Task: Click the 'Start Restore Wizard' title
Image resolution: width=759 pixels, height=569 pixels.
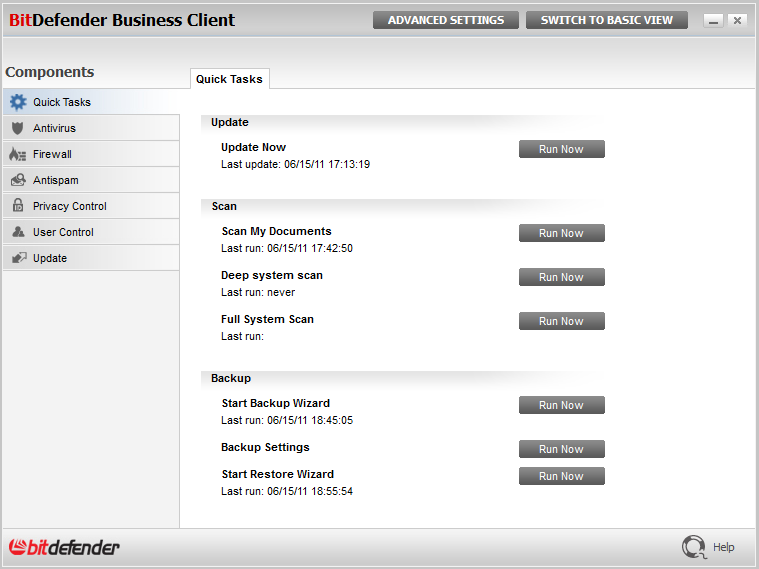Action: click(277, 474)
